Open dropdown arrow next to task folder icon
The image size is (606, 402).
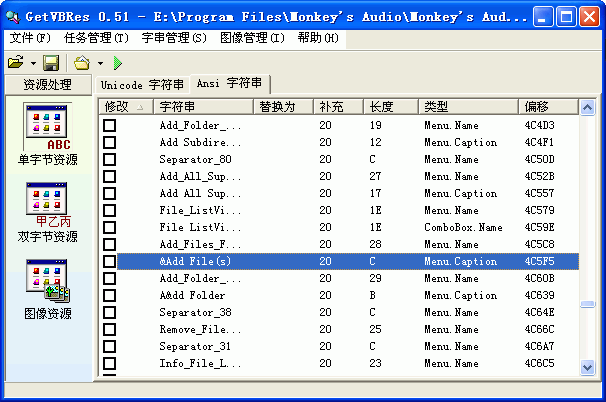tap(100, 63)
